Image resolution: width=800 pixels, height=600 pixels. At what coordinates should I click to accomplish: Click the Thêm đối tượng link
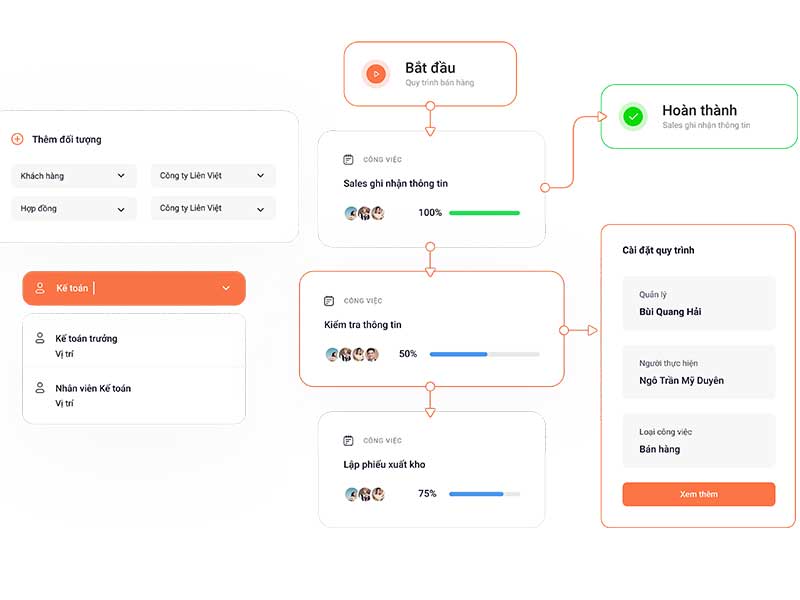pyautogui.click(x=66, y=139)
